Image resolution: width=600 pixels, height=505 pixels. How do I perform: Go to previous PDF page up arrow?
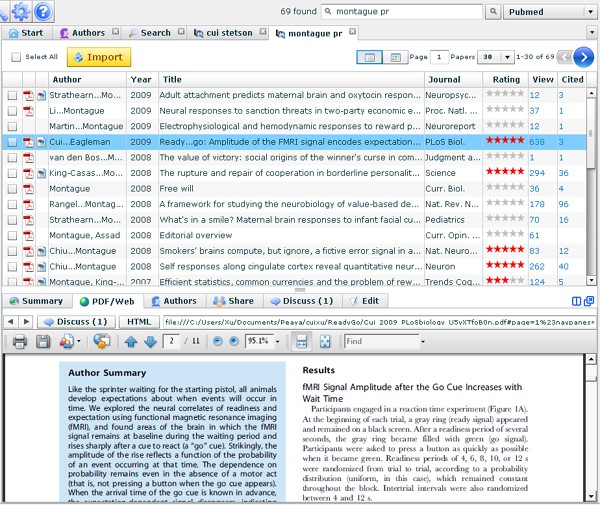pos(131,341)
